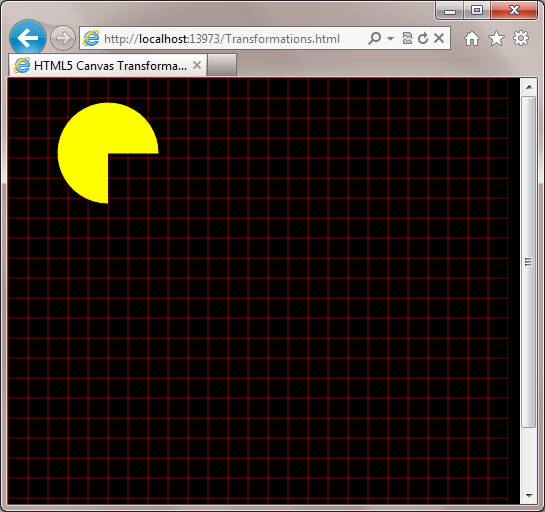Click the scrollbar down arrow
Image resolution: width=545 pixels, height=512 pixels.
[x=529, y=495]
